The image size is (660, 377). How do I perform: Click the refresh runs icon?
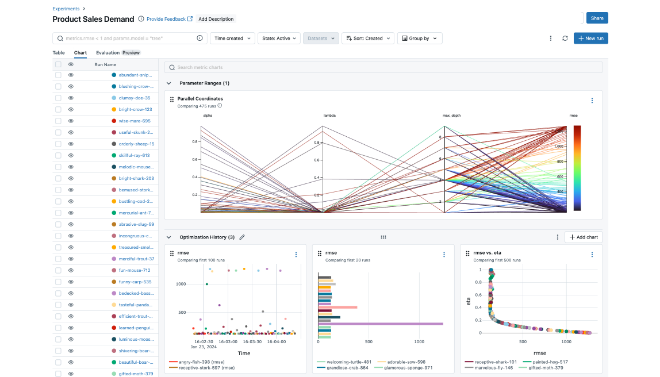click(x=565, y=38)
